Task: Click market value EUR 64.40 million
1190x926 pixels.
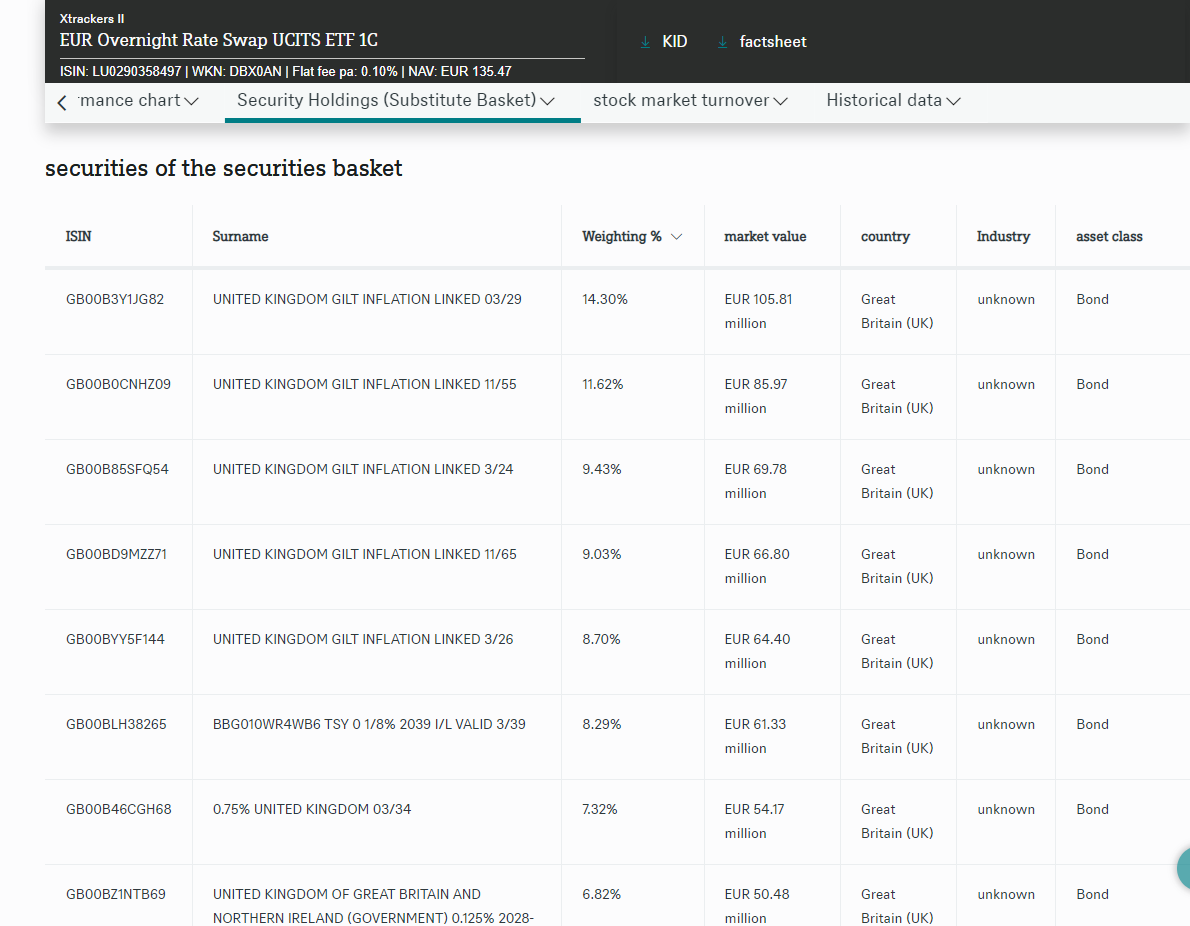Action: pyautogui.click(x=757, y=651)
